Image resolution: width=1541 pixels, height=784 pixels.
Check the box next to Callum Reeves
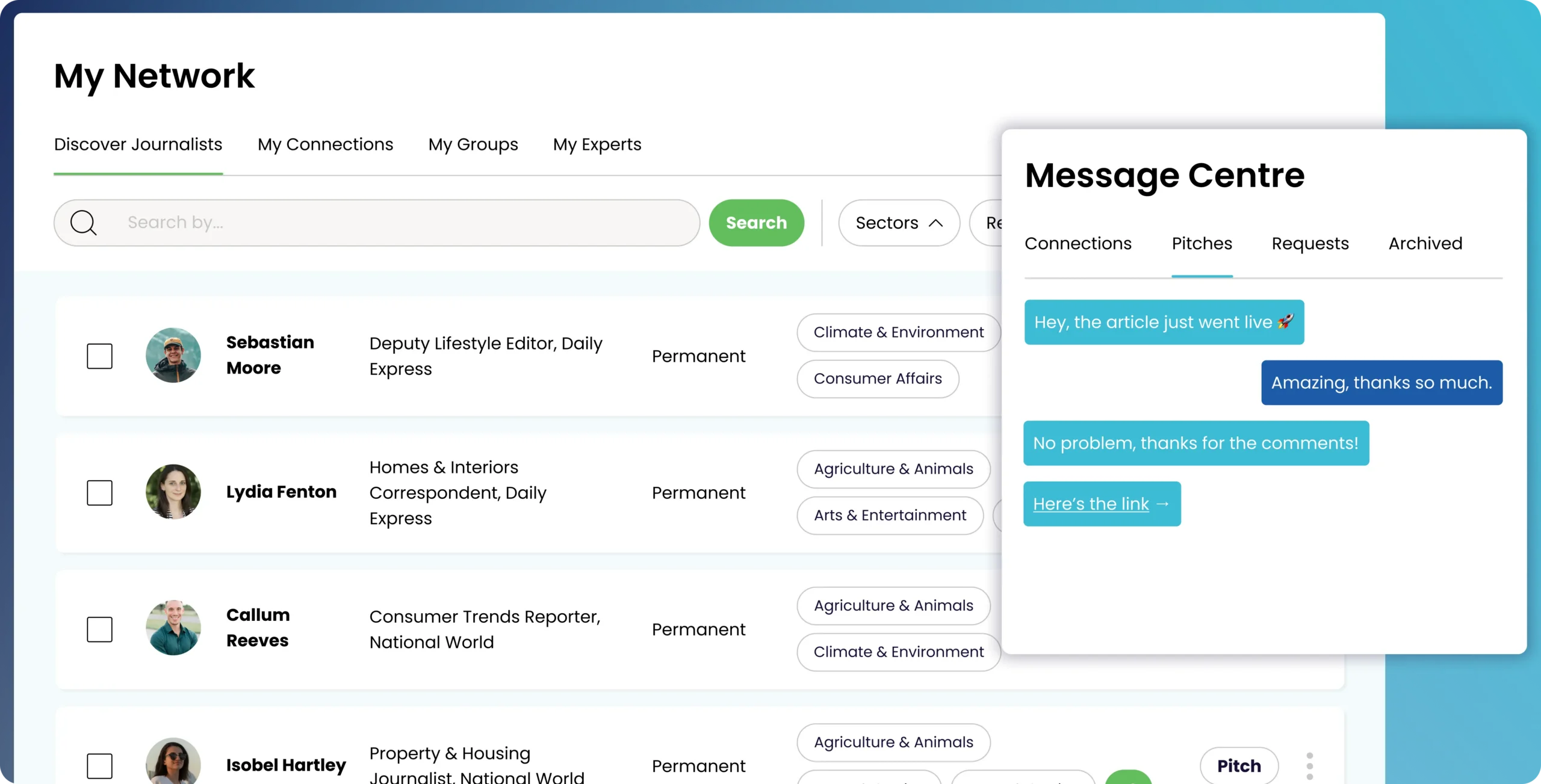(x=100, y=629)
